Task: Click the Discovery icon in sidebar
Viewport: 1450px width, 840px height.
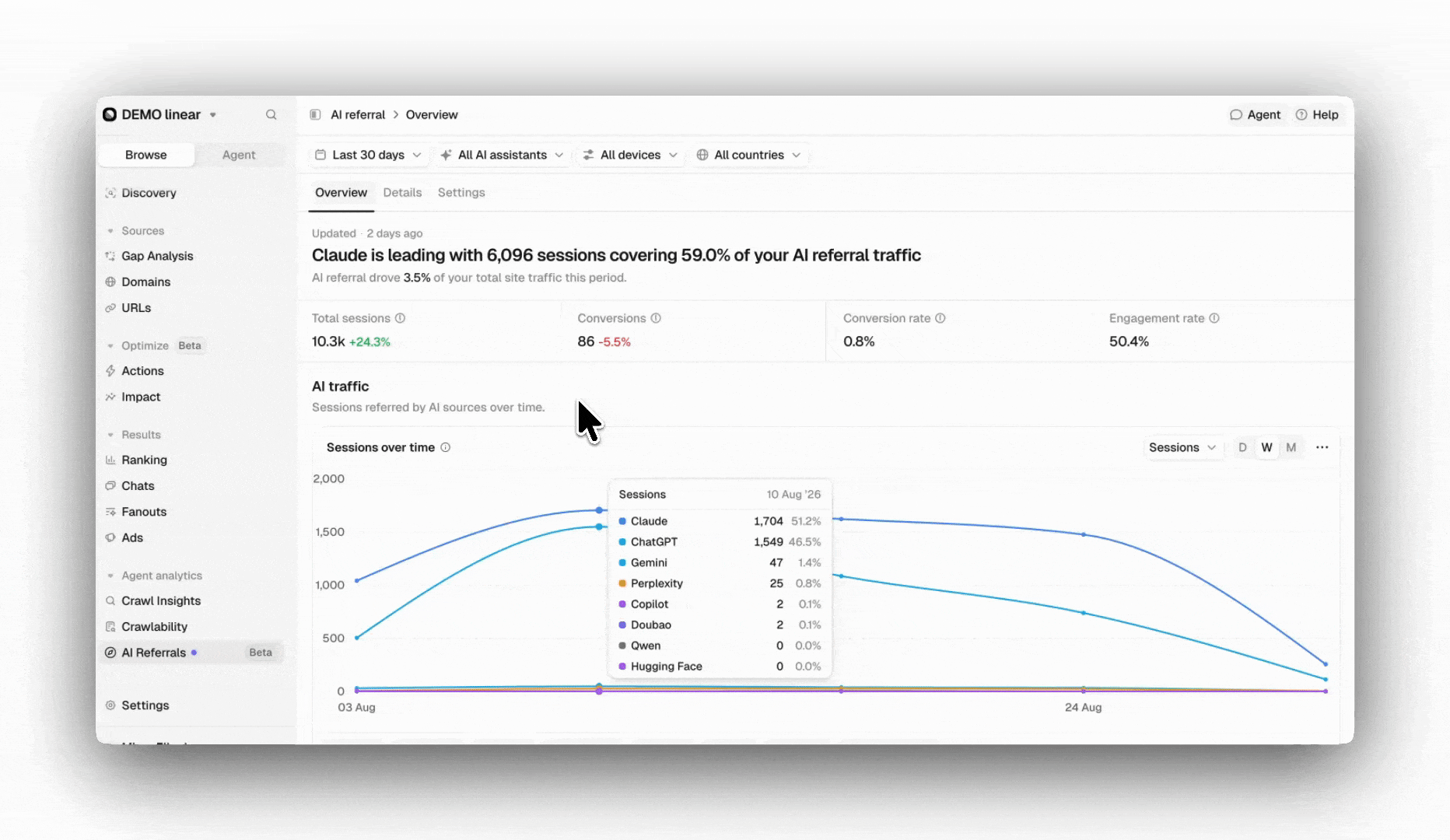Action: [x=110, y=193]
